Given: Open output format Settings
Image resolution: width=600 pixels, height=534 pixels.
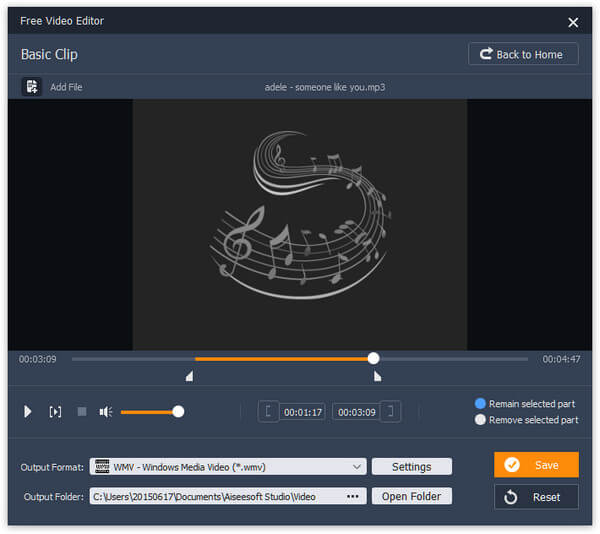Looking at the screenshot, I should point(412,467).
